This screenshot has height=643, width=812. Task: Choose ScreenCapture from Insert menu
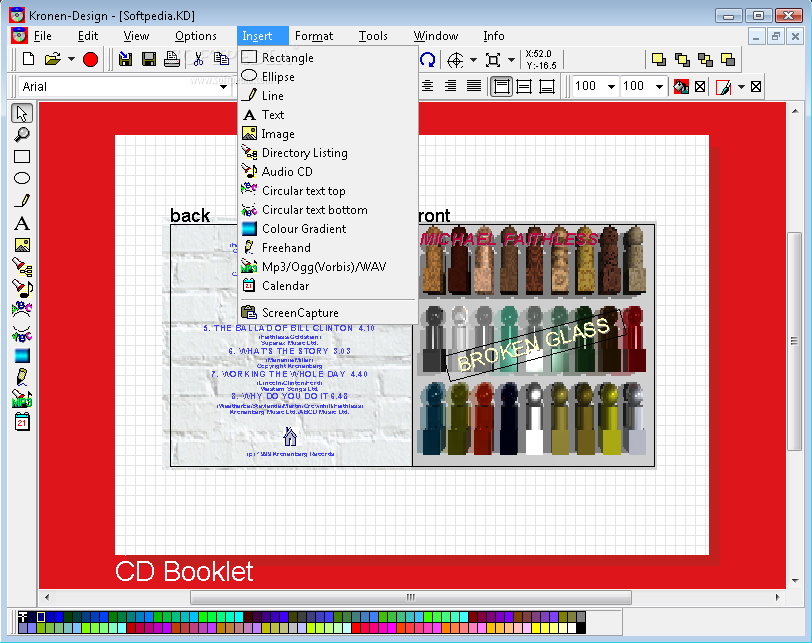pos(328,313)
